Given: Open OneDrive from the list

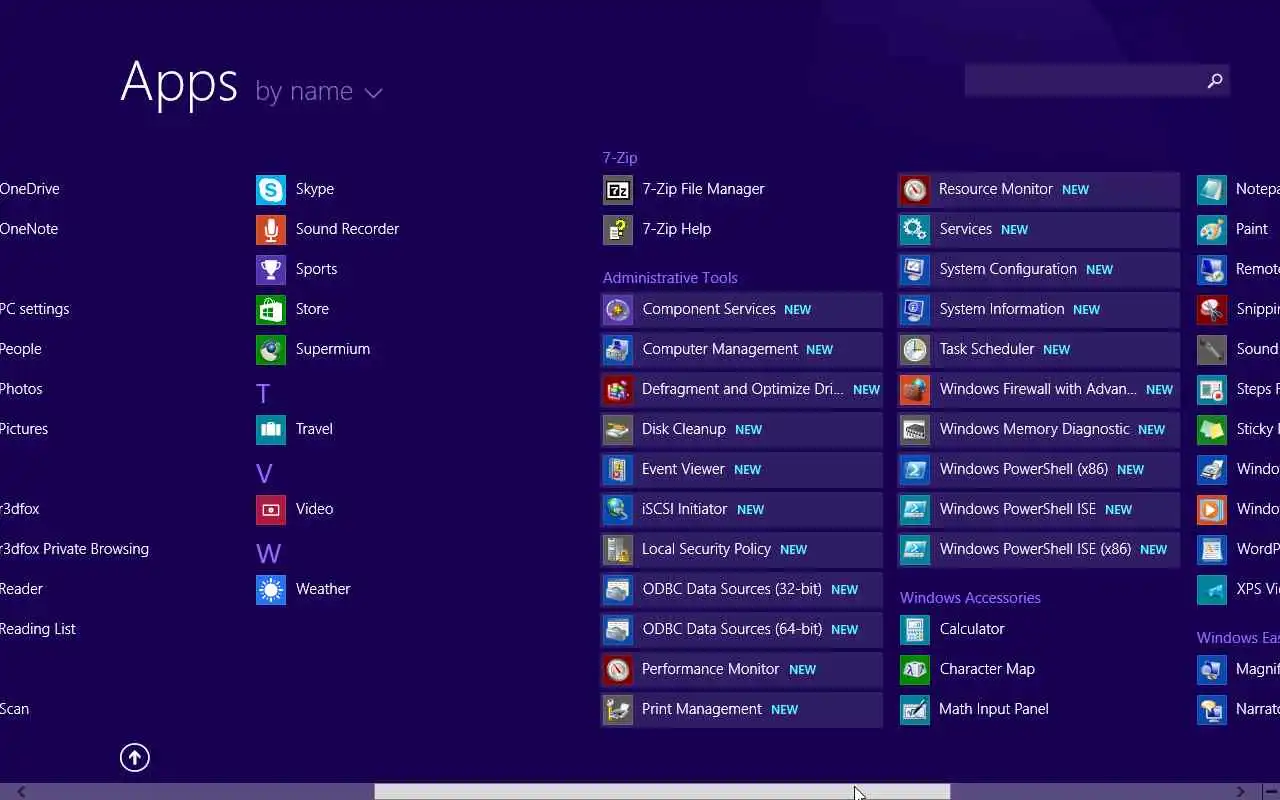Looking at the screenshot, I should point(30,189).
